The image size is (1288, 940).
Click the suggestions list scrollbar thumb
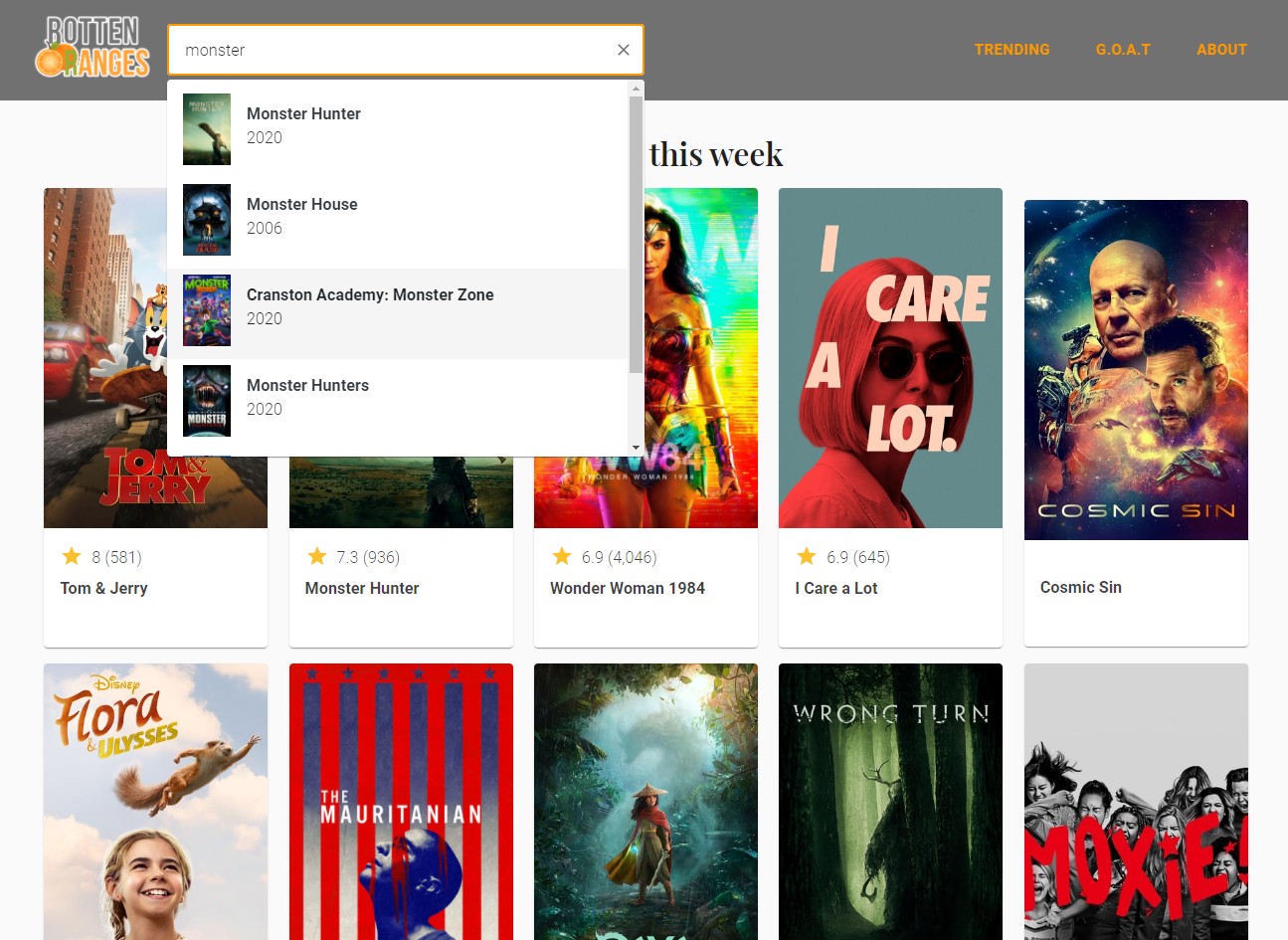[637, 235]
